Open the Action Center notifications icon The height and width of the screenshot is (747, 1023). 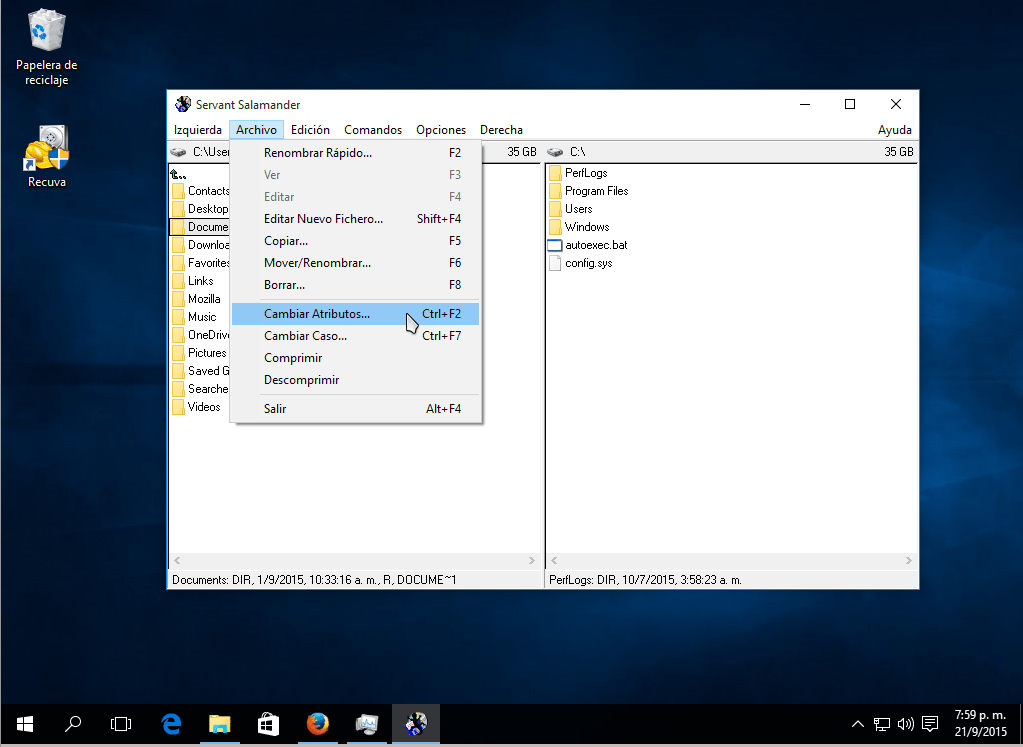coord(930,724)
